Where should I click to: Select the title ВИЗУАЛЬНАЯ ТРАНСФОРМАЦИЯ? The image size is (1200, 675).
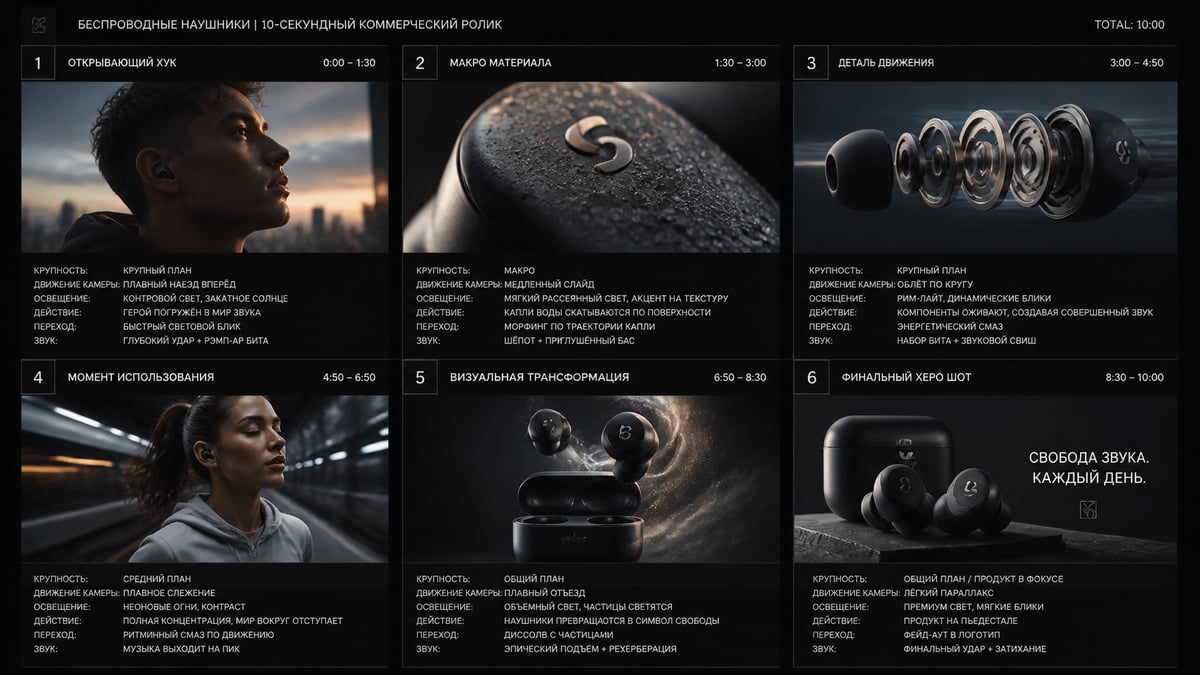click(x=539, y=377)
